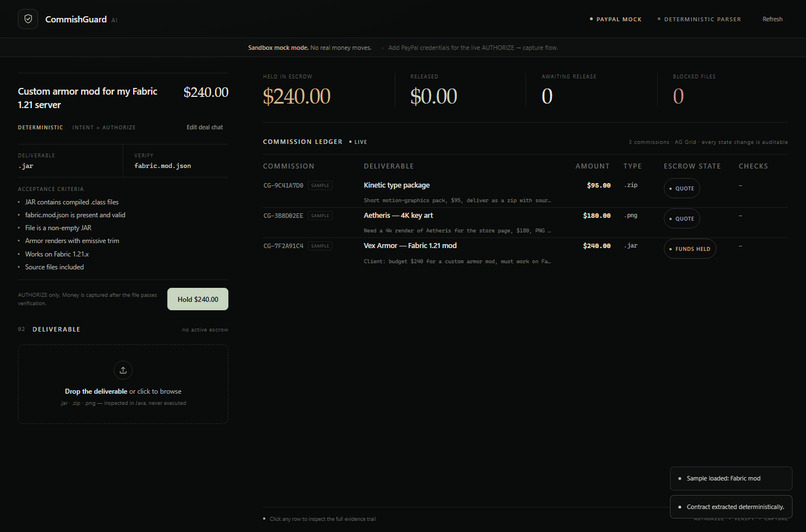806x532 pixels.
Task: Click the SAMPLE tag next to CG-7F2A91C4
Action: [320, 246]
